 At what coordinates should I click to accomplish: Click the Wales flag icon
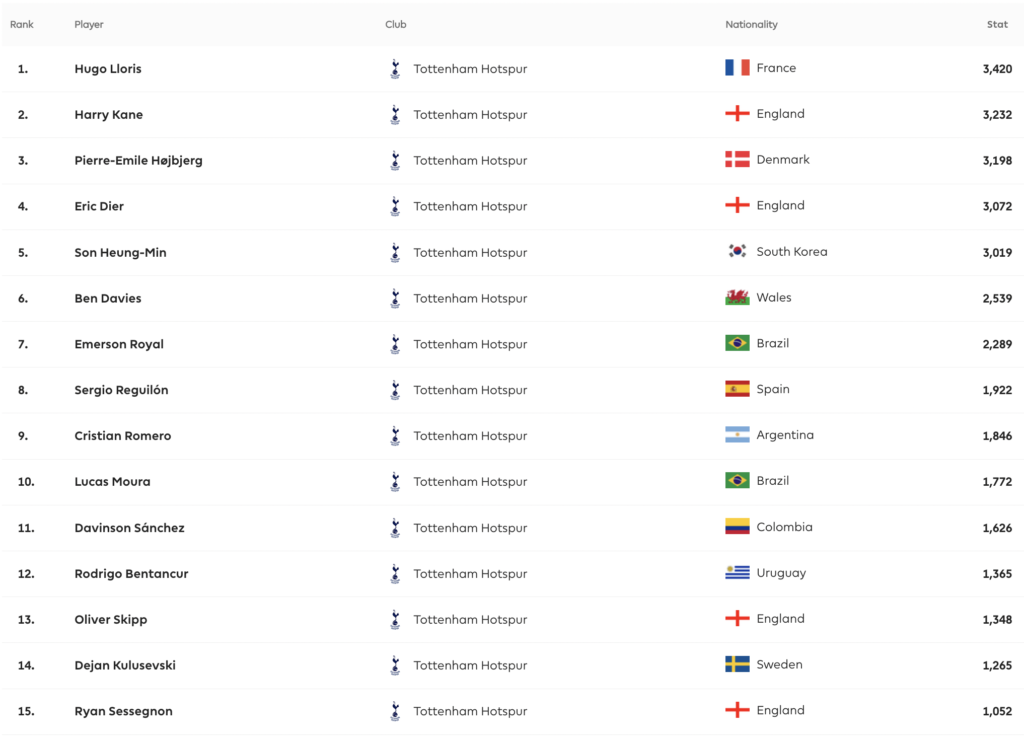pyautogui.click(x=737, y=298)
